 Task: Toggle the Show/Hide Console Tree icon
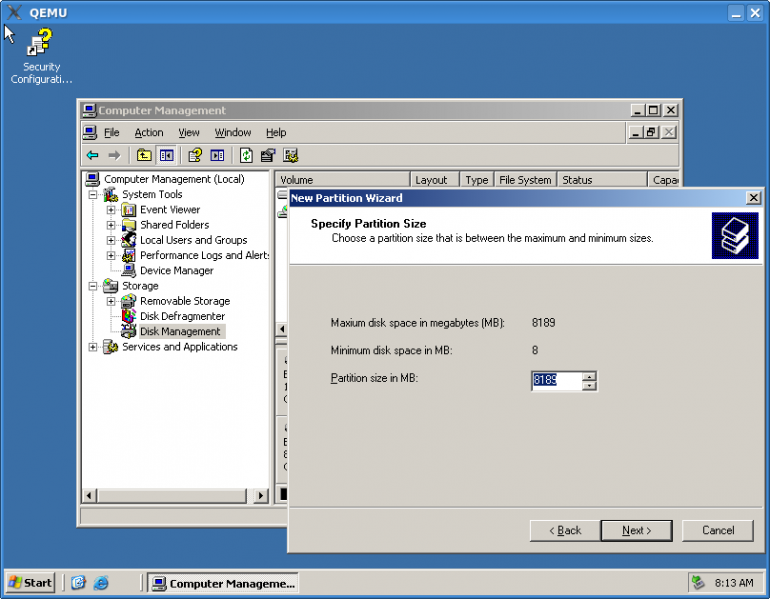tap(166, 155)
